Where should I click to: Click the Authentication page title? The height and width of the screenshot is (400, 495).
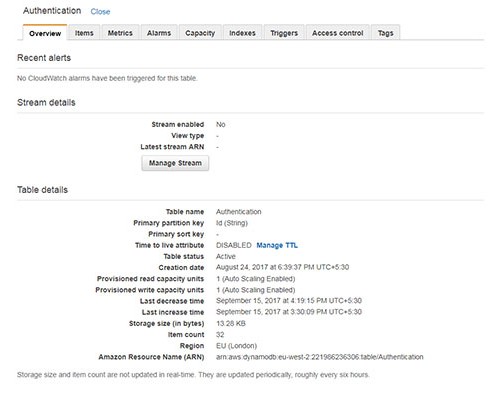(52, 11)
